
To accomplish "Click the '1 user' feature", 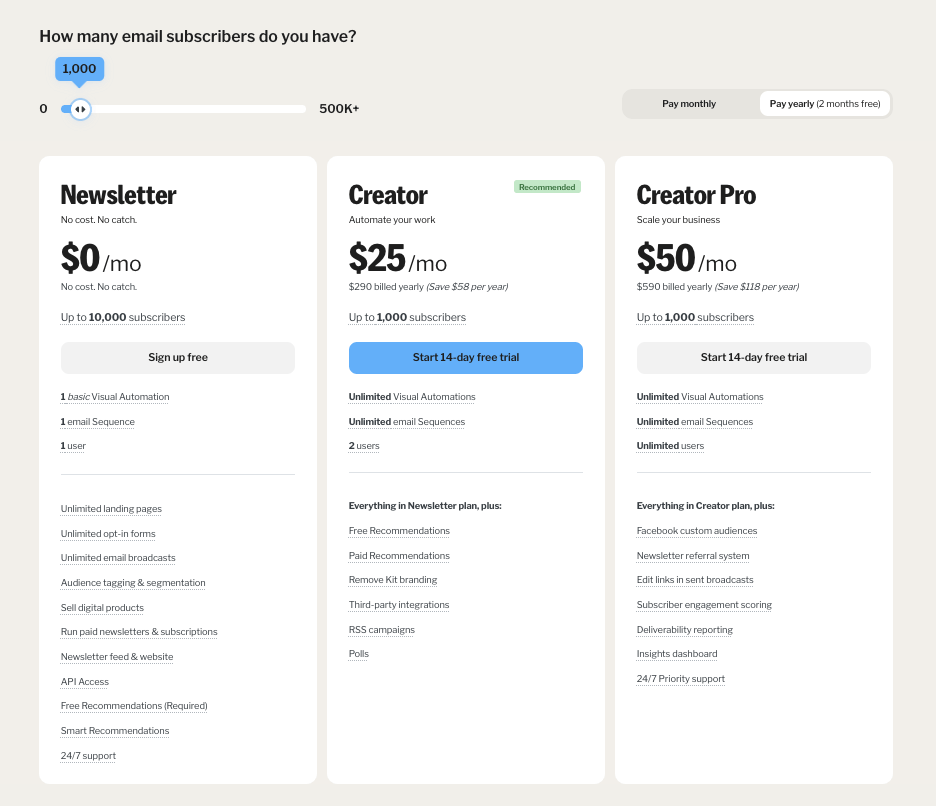I will [73, 446].
